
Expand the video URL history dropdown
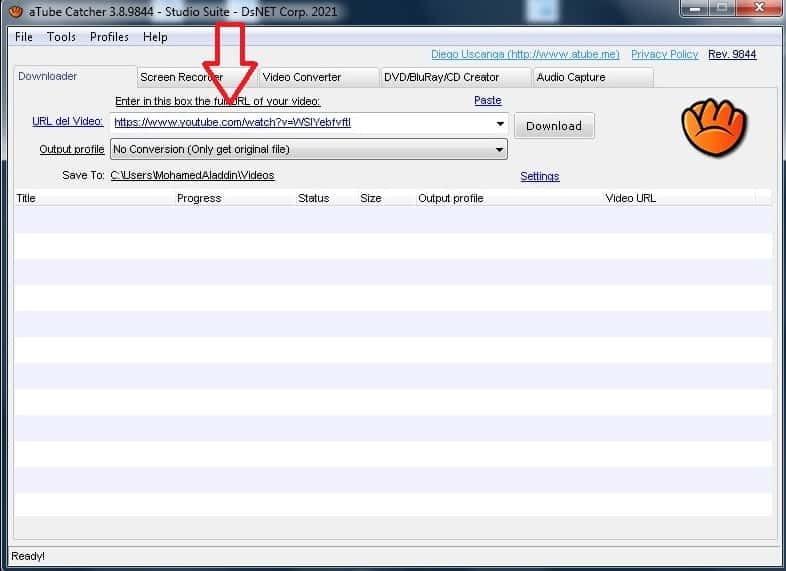(500, 124)
